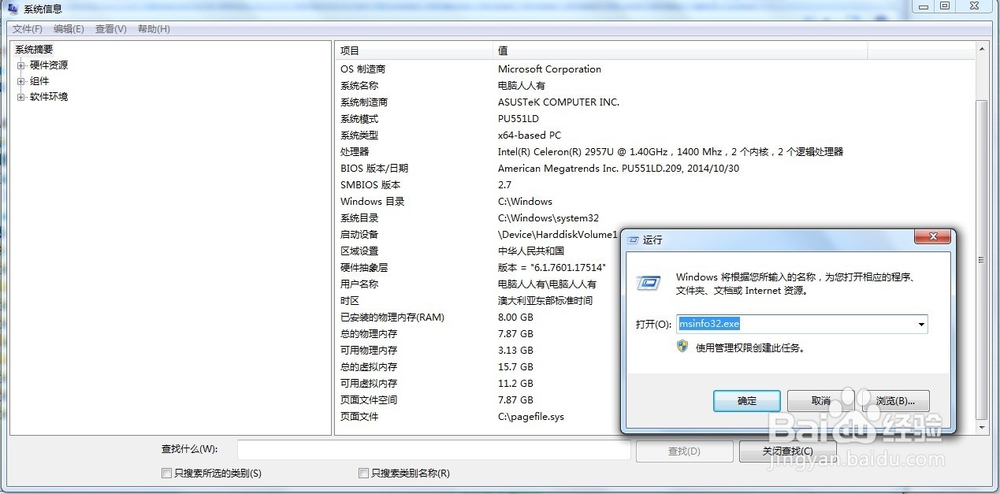Select the BIOS 版本/日期 row
This screenshot has width=1000, height=494.
click(655, 168)
